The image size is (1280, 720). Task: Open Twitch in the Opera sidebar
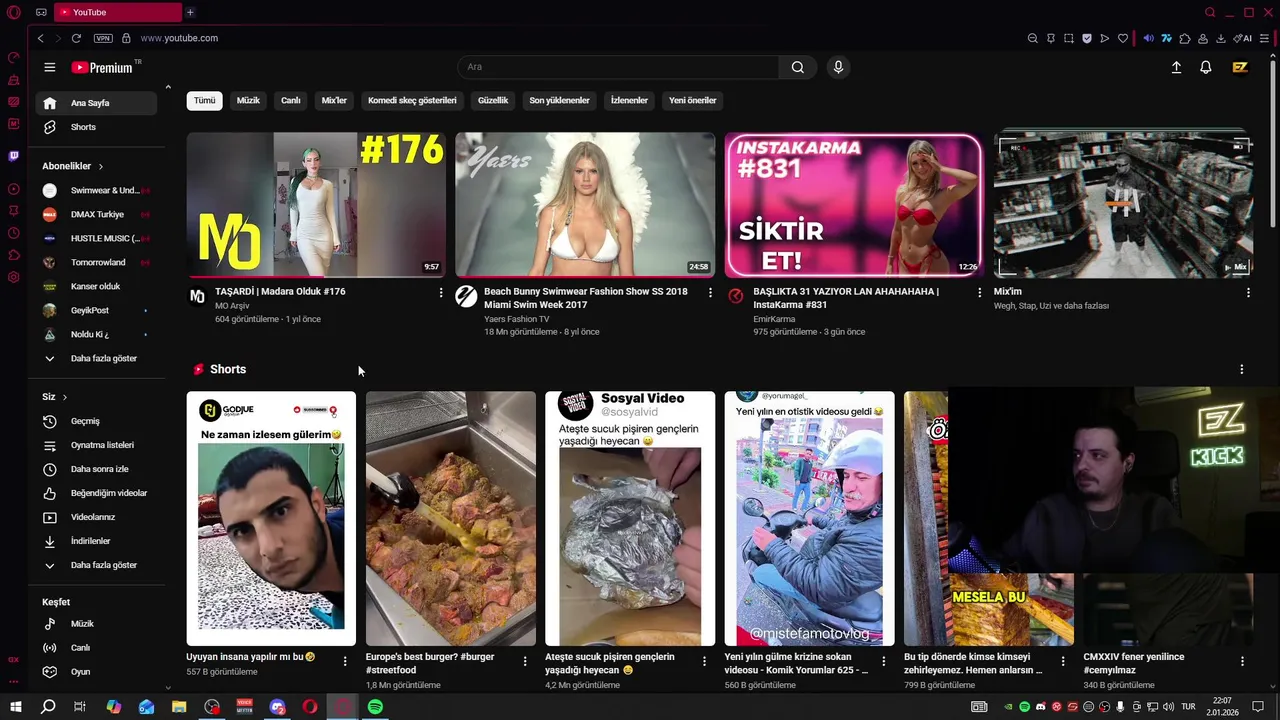coord(14,156)
